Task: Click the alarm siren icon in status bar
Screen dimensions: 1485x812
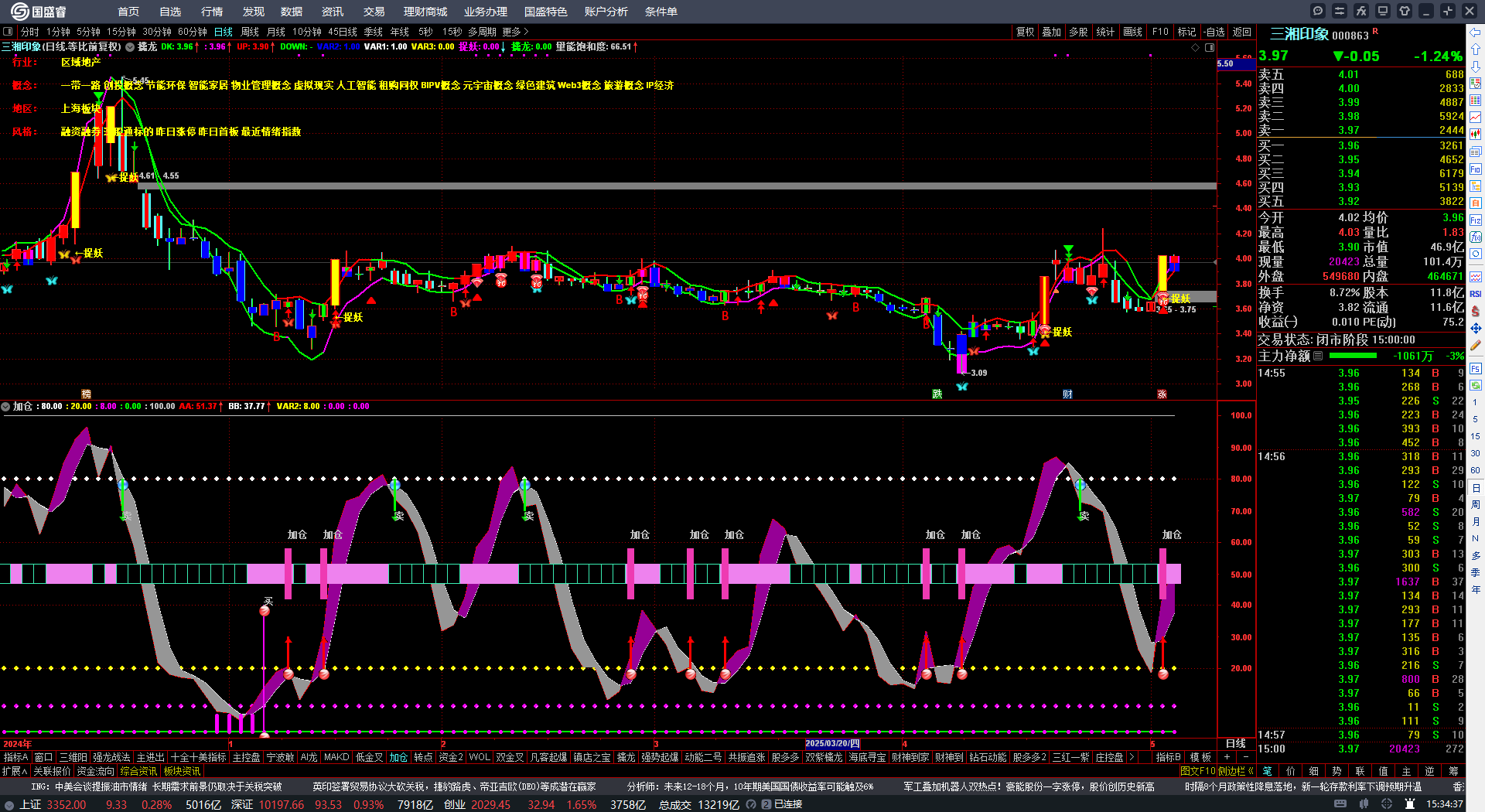Action: (1410, 804)
